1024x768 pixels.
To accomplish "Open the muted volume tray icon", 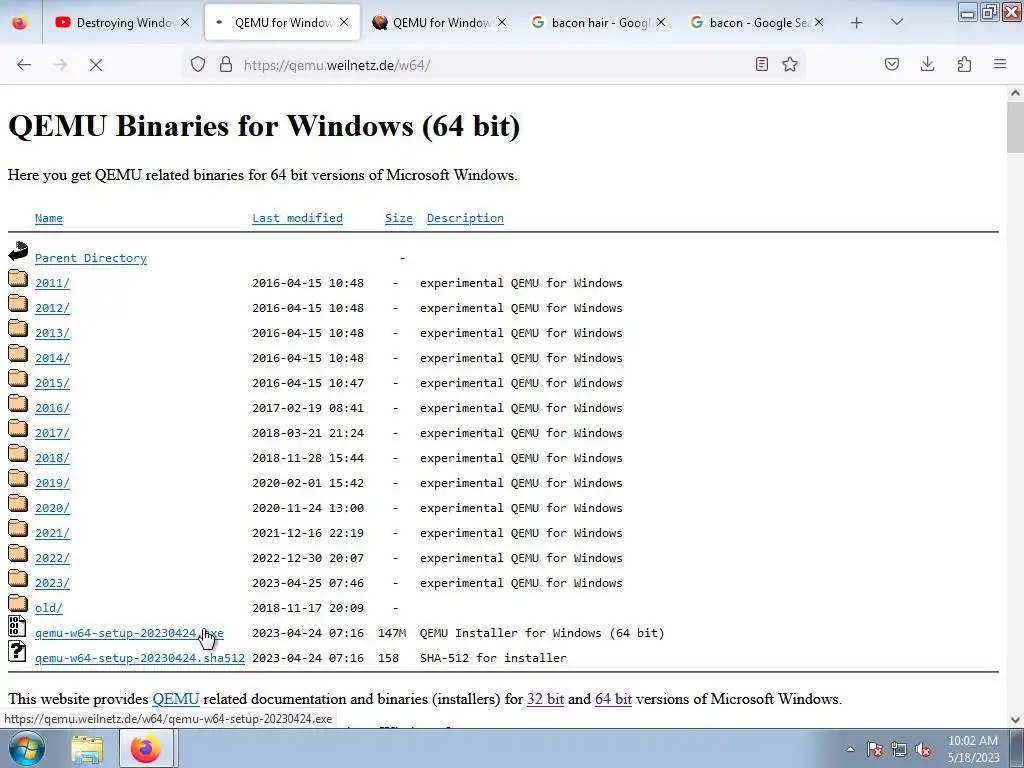I will tap(923, 750).
